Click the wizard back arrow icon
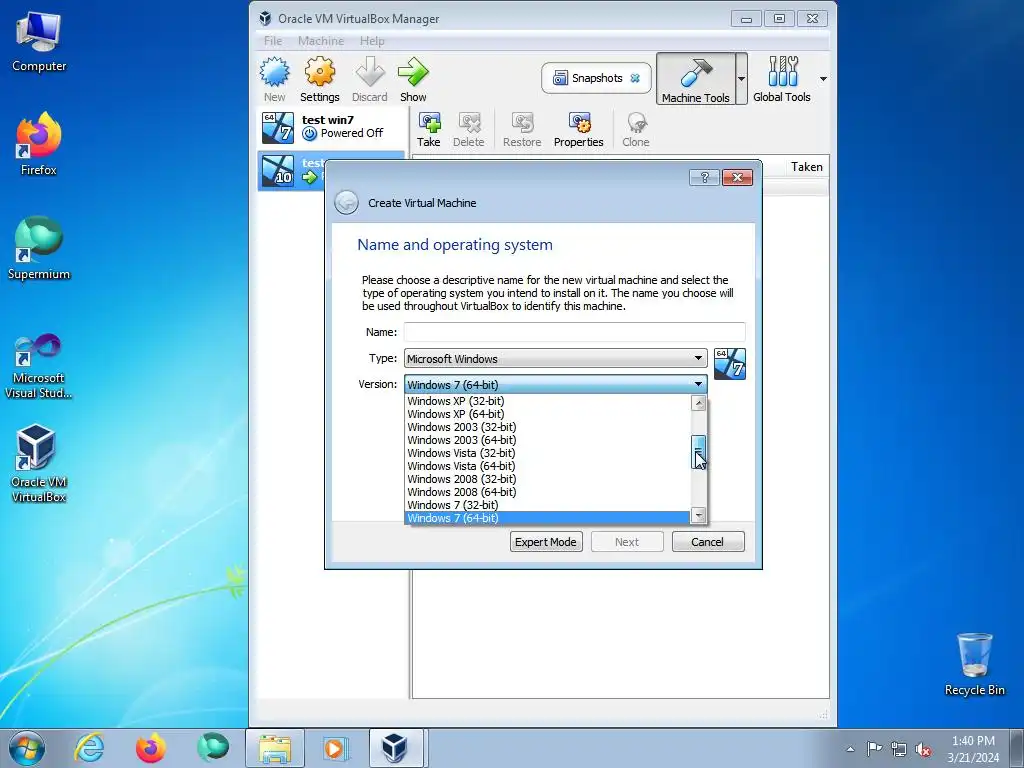 pyautogui.click(x=346, y=202)
